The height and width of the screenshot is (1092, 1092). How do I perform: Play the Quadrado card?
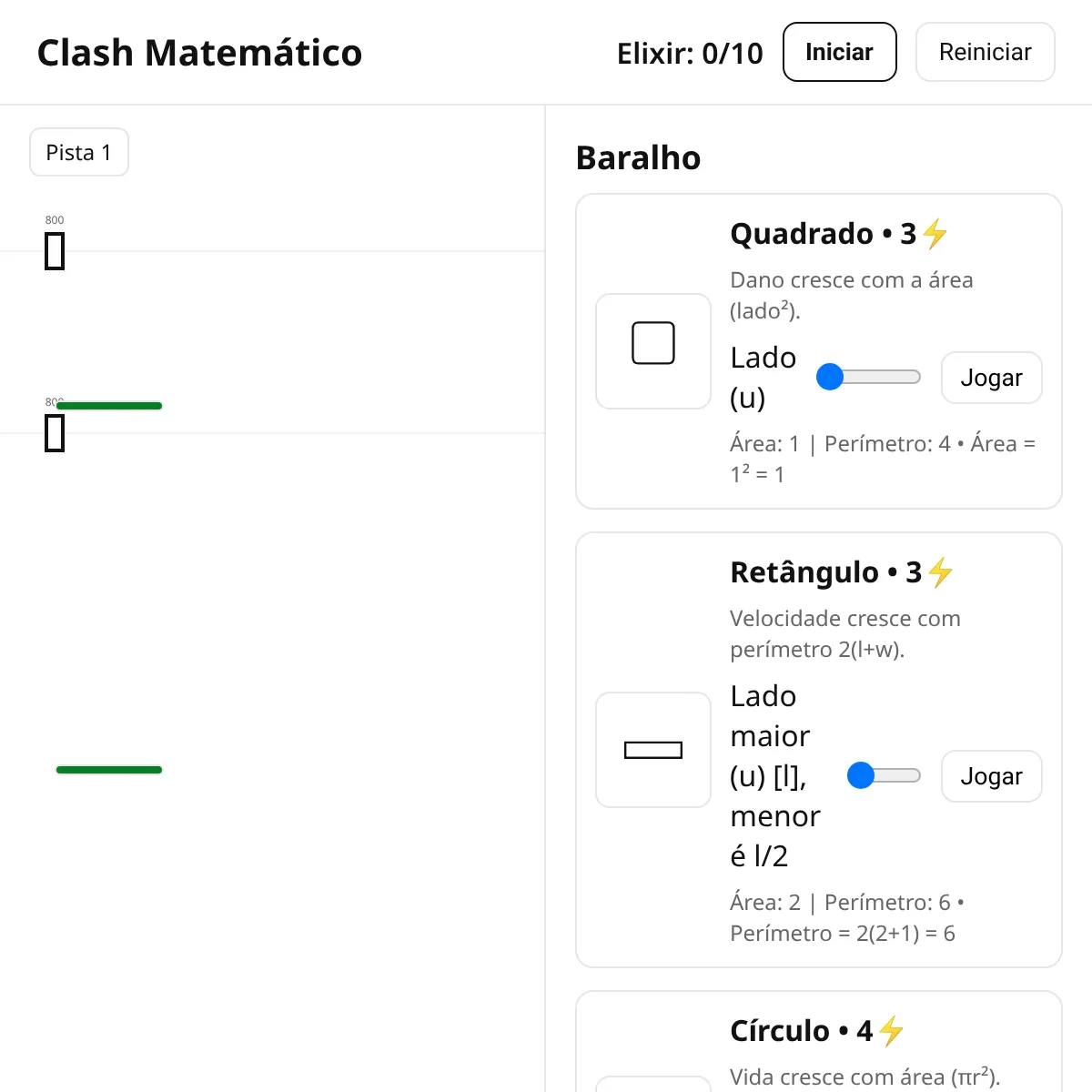[x=992, y=378]
